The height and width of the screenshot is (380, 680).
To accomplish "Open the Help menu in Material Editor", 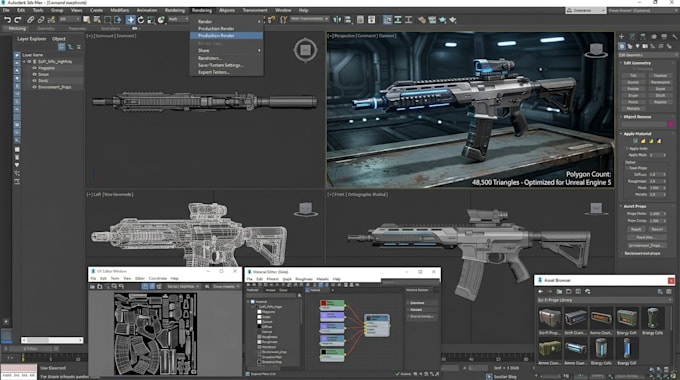I will [337, 279].
